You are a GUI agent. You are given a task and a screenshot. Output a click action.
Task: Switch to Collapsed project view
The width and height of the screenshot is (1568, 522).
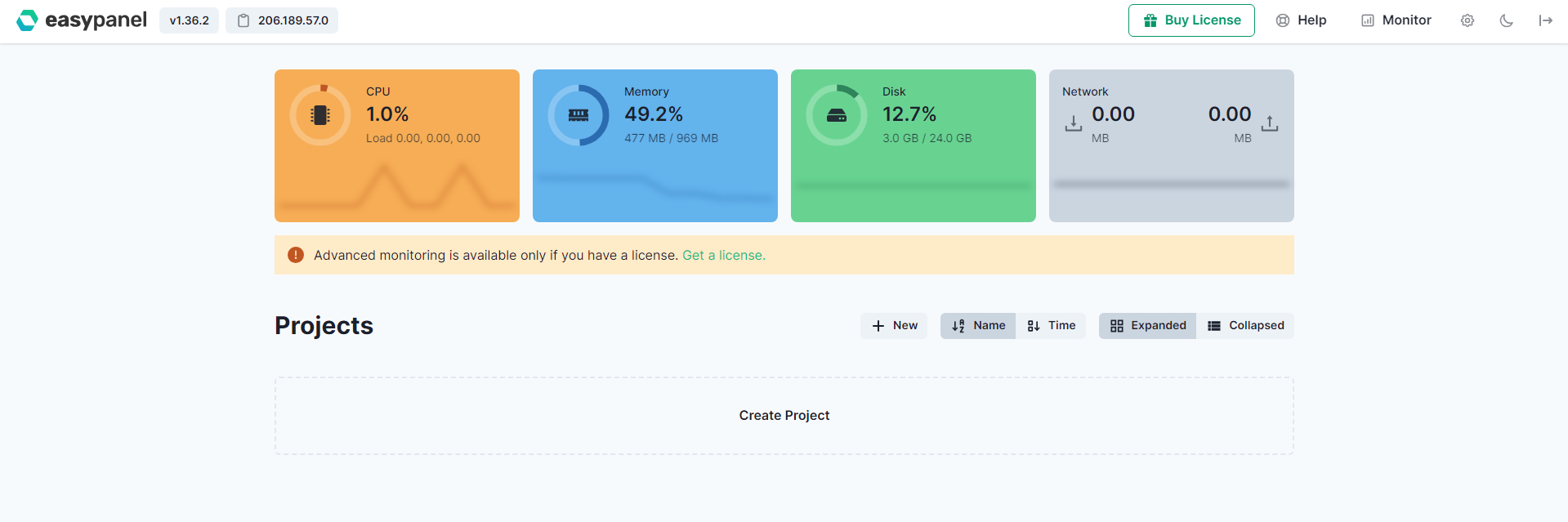[x=1245, y=325]
